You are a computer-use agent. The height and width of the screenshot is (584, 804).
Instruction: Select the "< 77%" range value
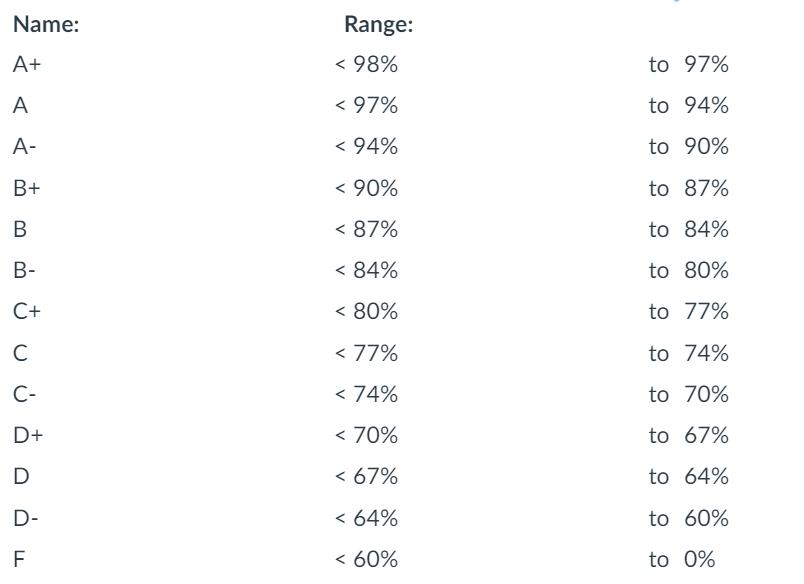point(368,352)
